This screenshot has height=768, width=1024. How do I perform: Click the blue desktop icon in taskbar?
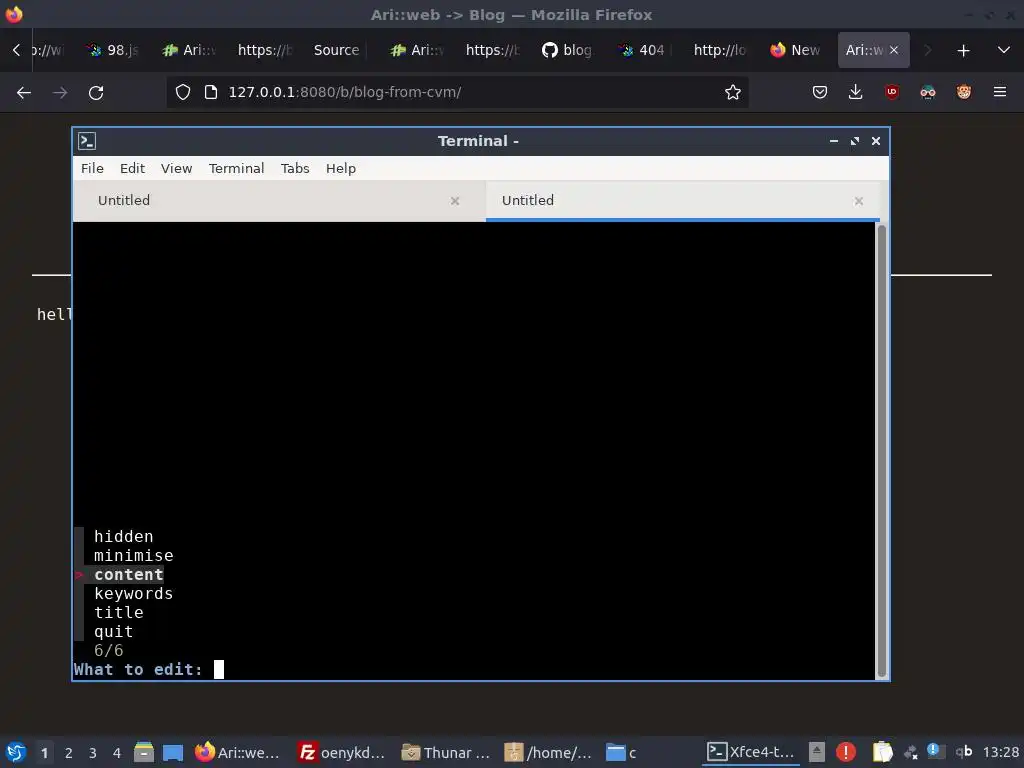click(172, 753)
